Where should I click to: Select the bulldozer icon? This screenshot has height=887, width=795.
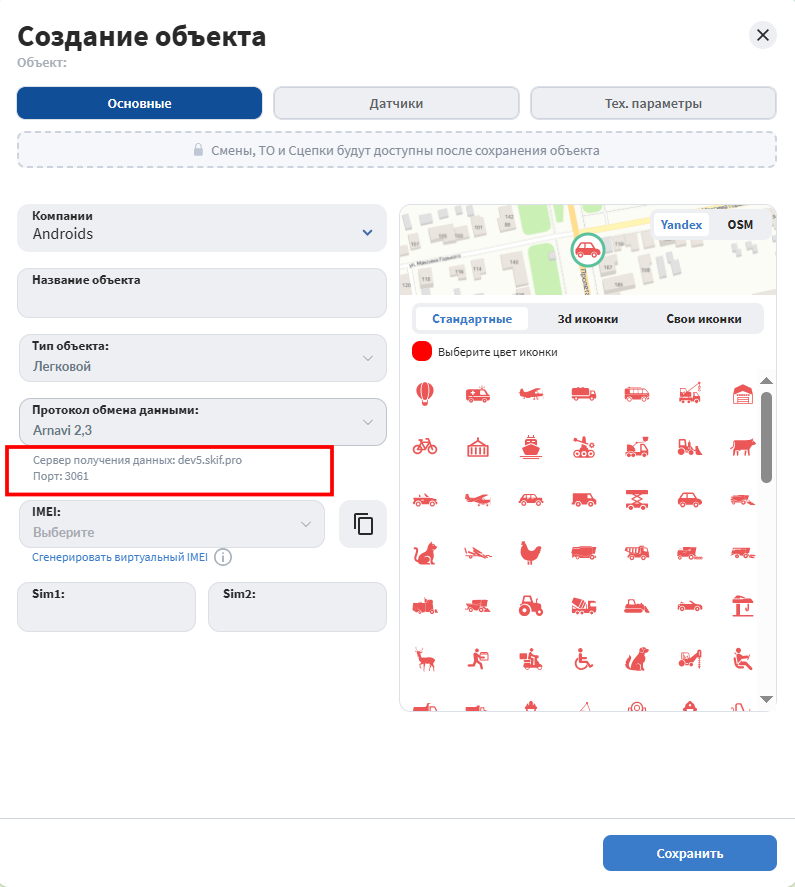point(637,606)
